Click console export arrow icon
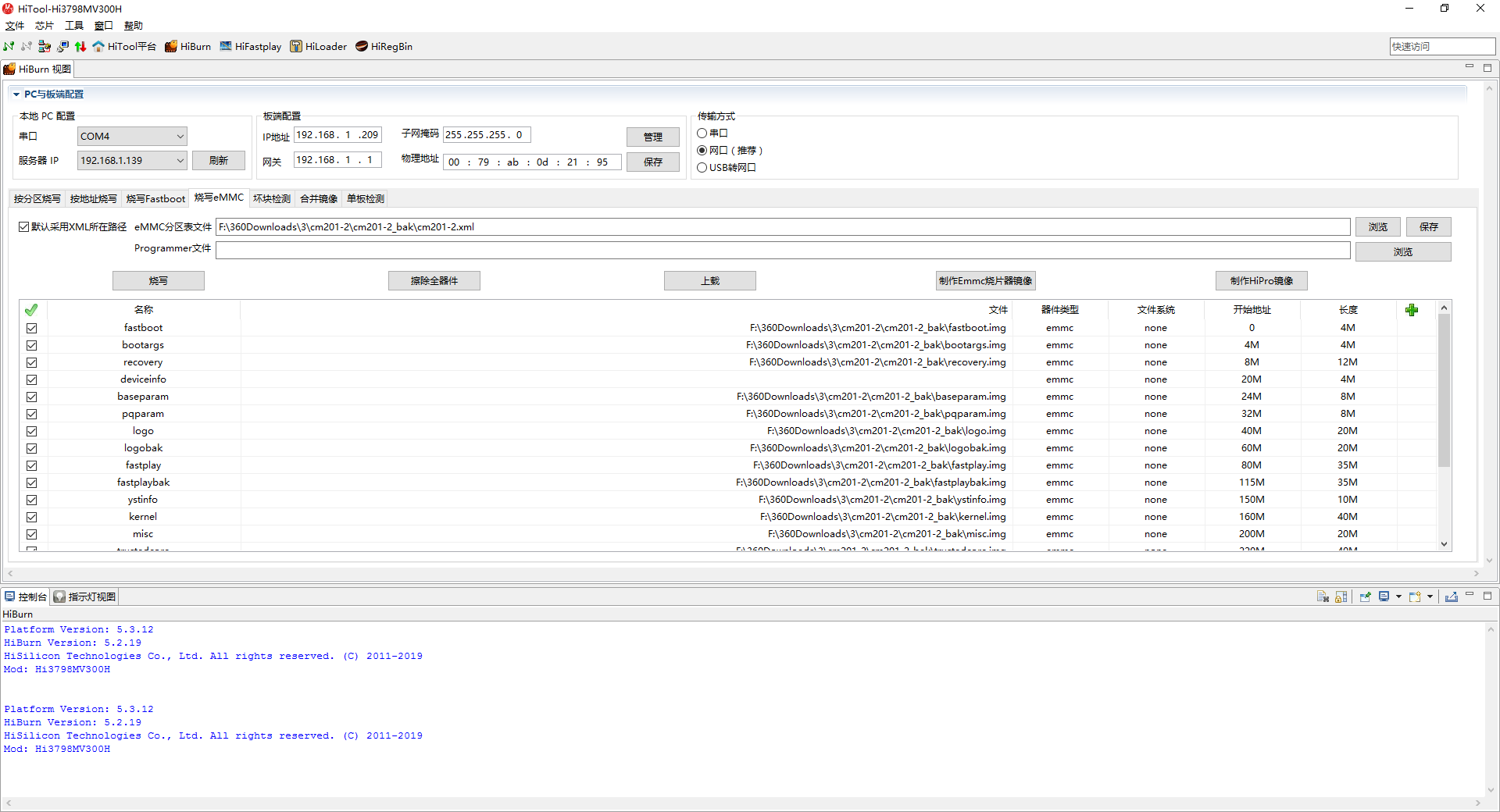The image size is (1500, 812). coord(1451,597)
